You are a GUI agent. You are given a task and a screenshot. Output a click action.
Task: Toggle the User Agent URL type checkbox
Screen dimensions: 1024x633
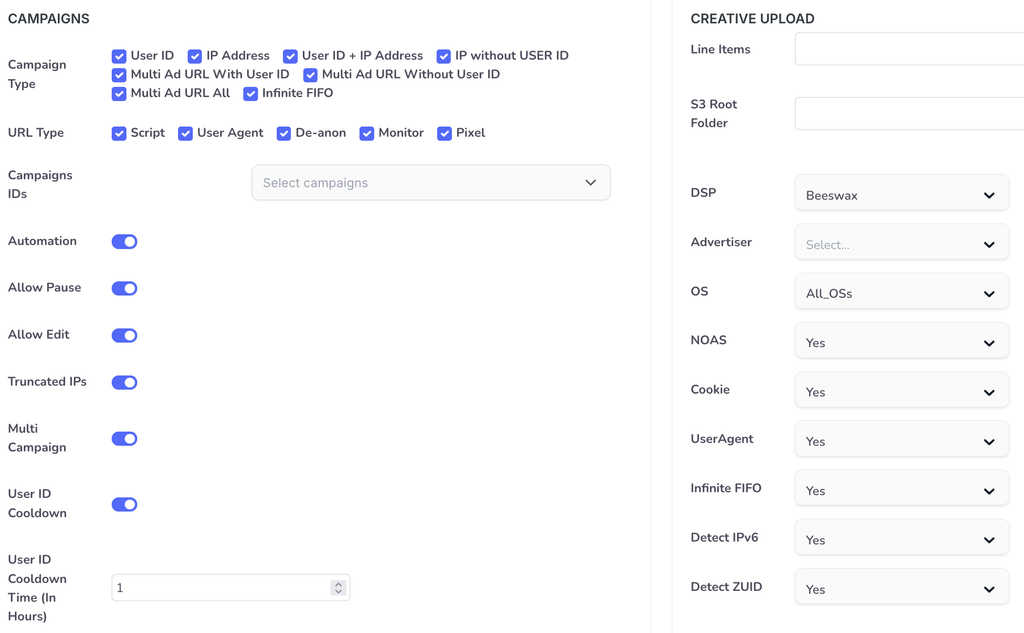coord(185,133)
